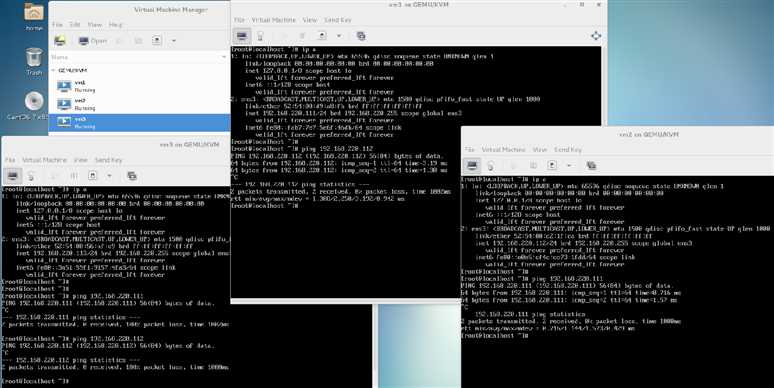Show graphical console in the center console window
This screenshot has height=388, width=774.
tap(241, 36)
